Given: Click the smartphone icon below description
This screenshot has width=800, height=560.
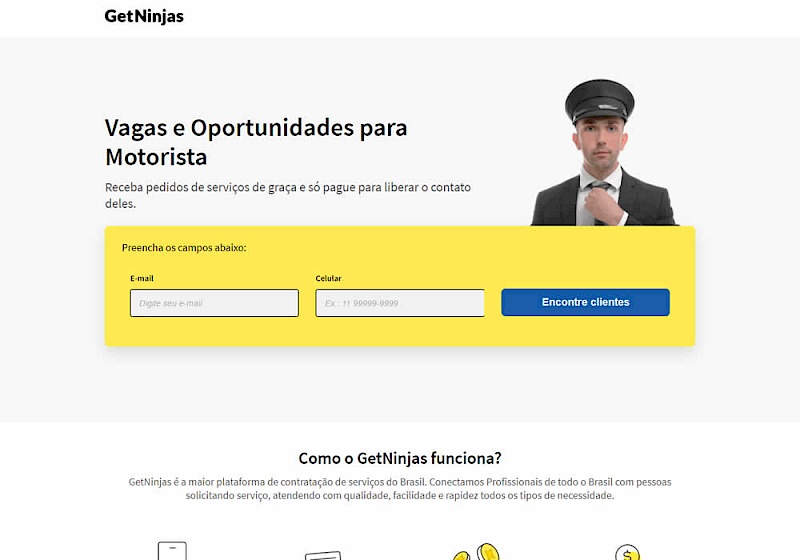Looking at the screenshot, I should [x=172, y=551].
